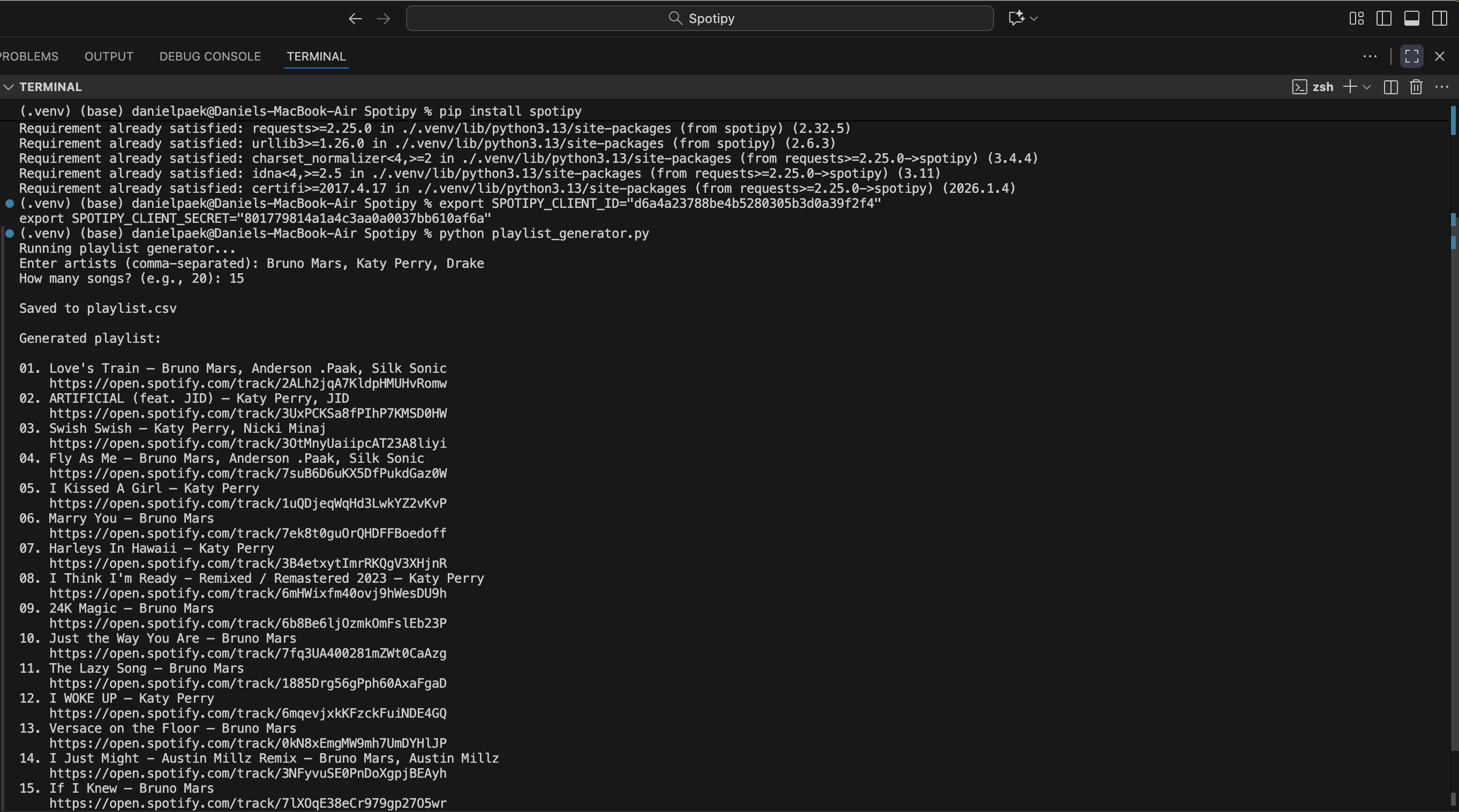
Task: Restore maximized panel size
Action: [1411, 56]
